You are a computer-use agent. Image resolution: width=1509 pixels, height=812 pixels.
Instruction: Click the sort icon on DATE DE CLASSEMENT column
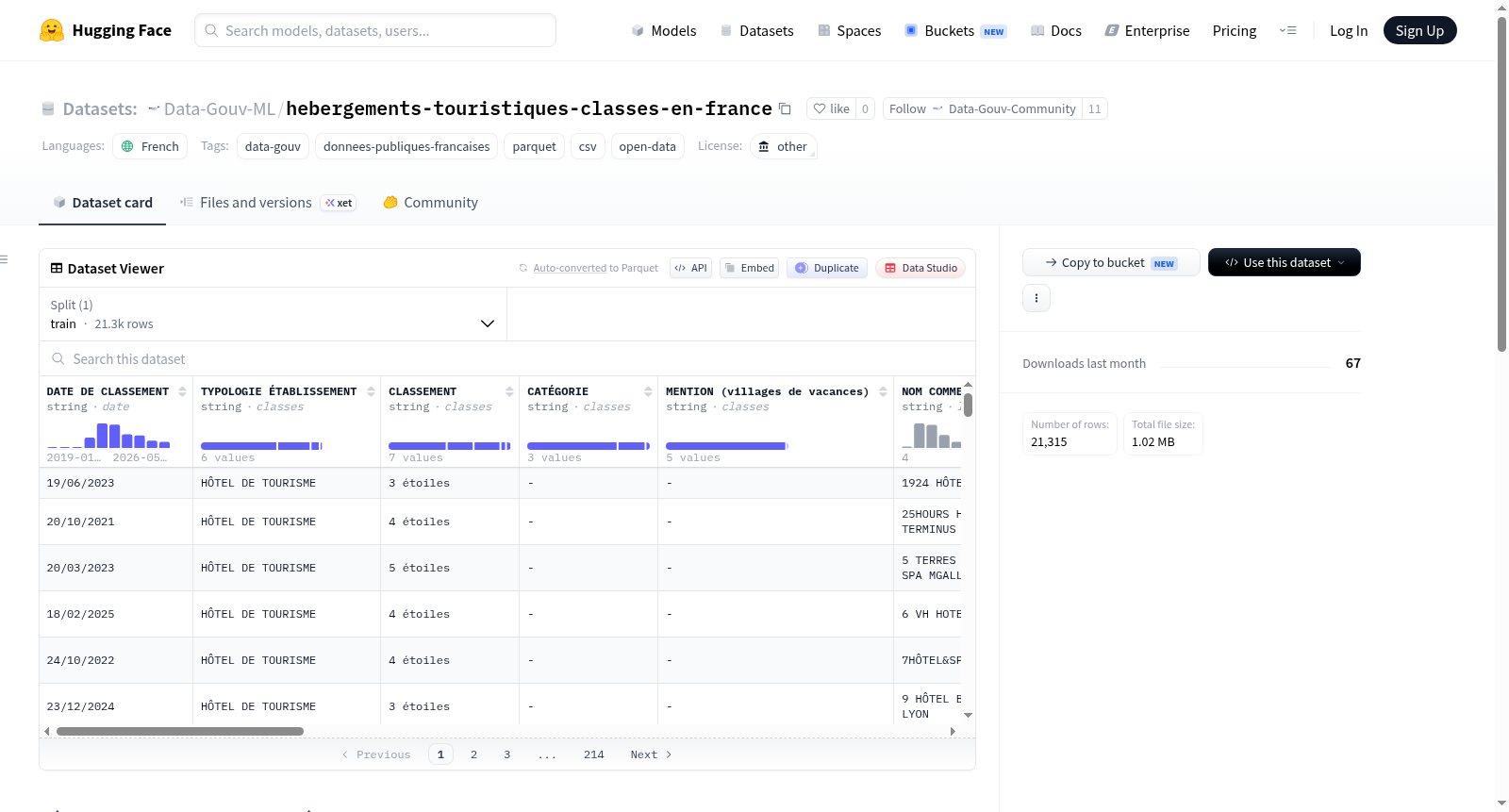pos(182,391)
